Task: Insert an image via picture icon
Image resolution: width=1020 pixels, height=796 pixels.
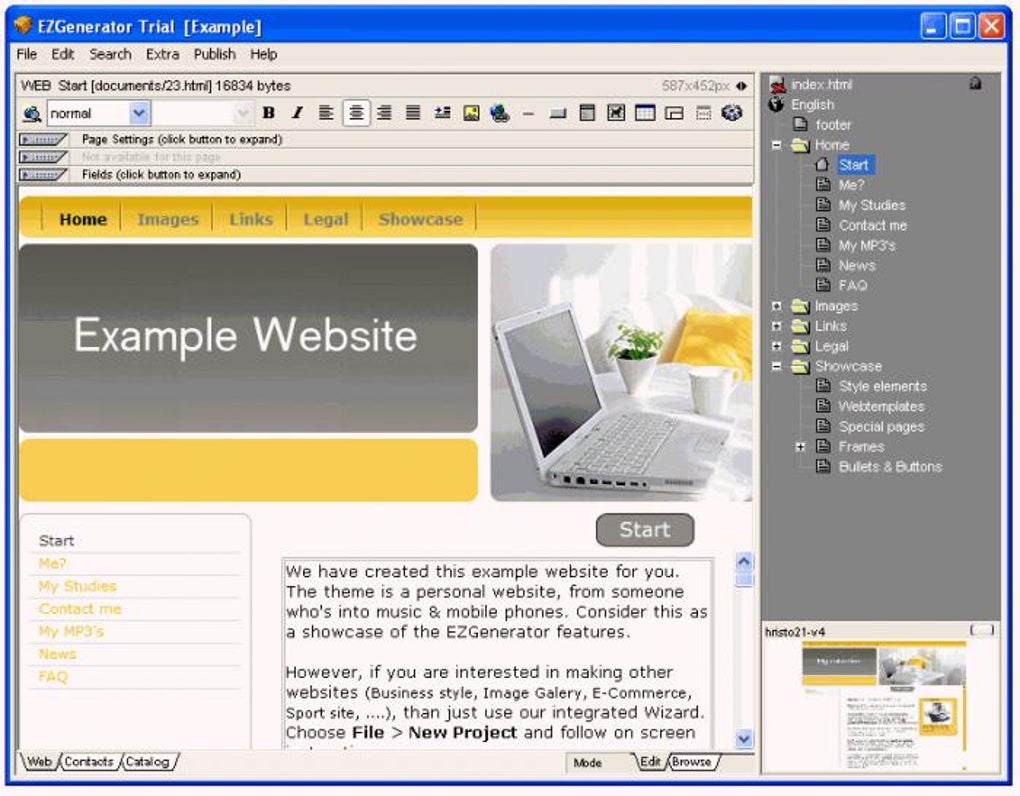Action: [x=471, y=113]
